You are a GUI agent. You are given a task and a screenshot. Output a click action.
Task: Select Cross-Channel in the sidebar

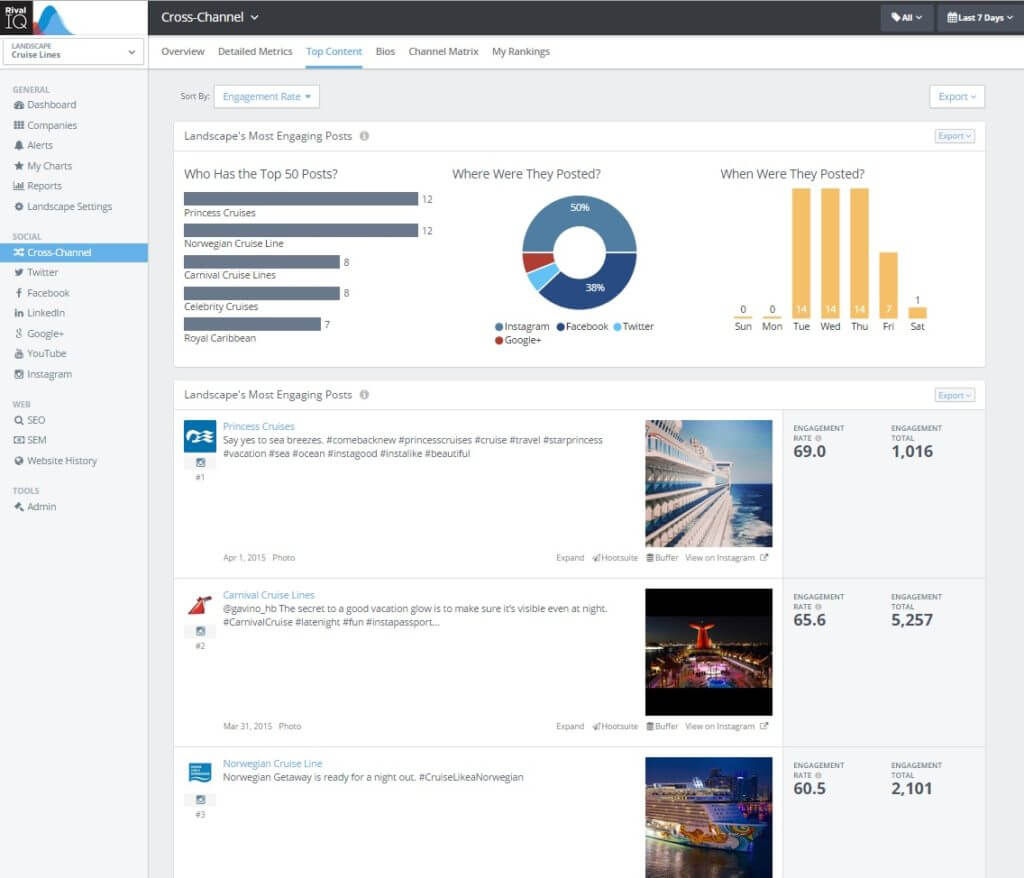[74, 252]
